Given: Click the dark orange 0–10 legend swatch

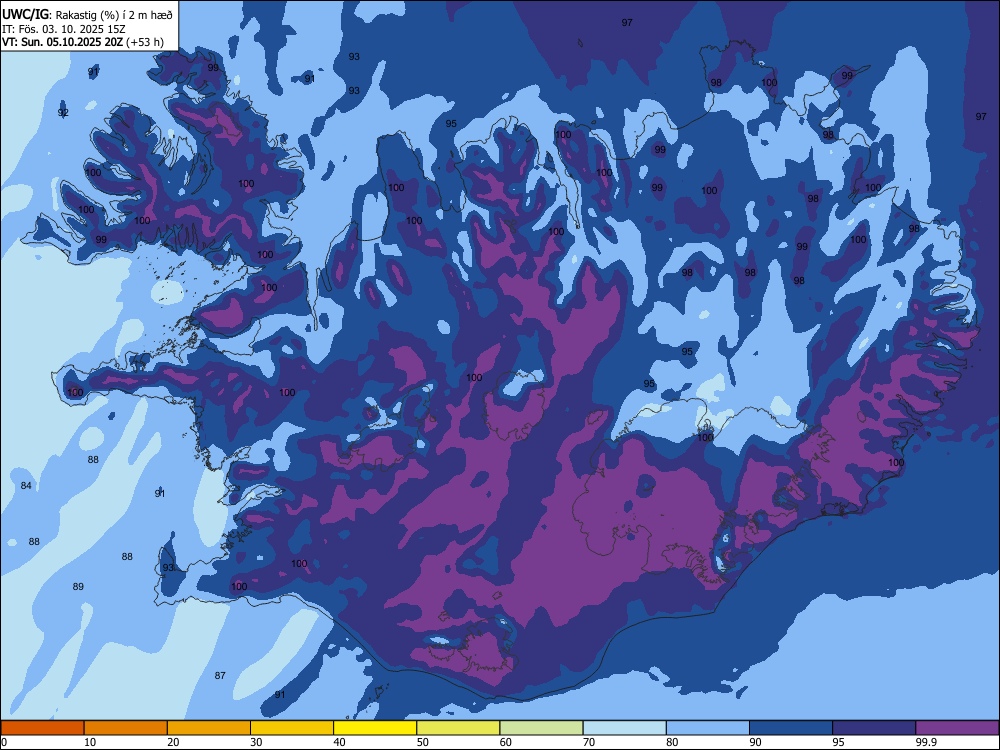Looking at the screenshot, I should click(x=42, y=728).
